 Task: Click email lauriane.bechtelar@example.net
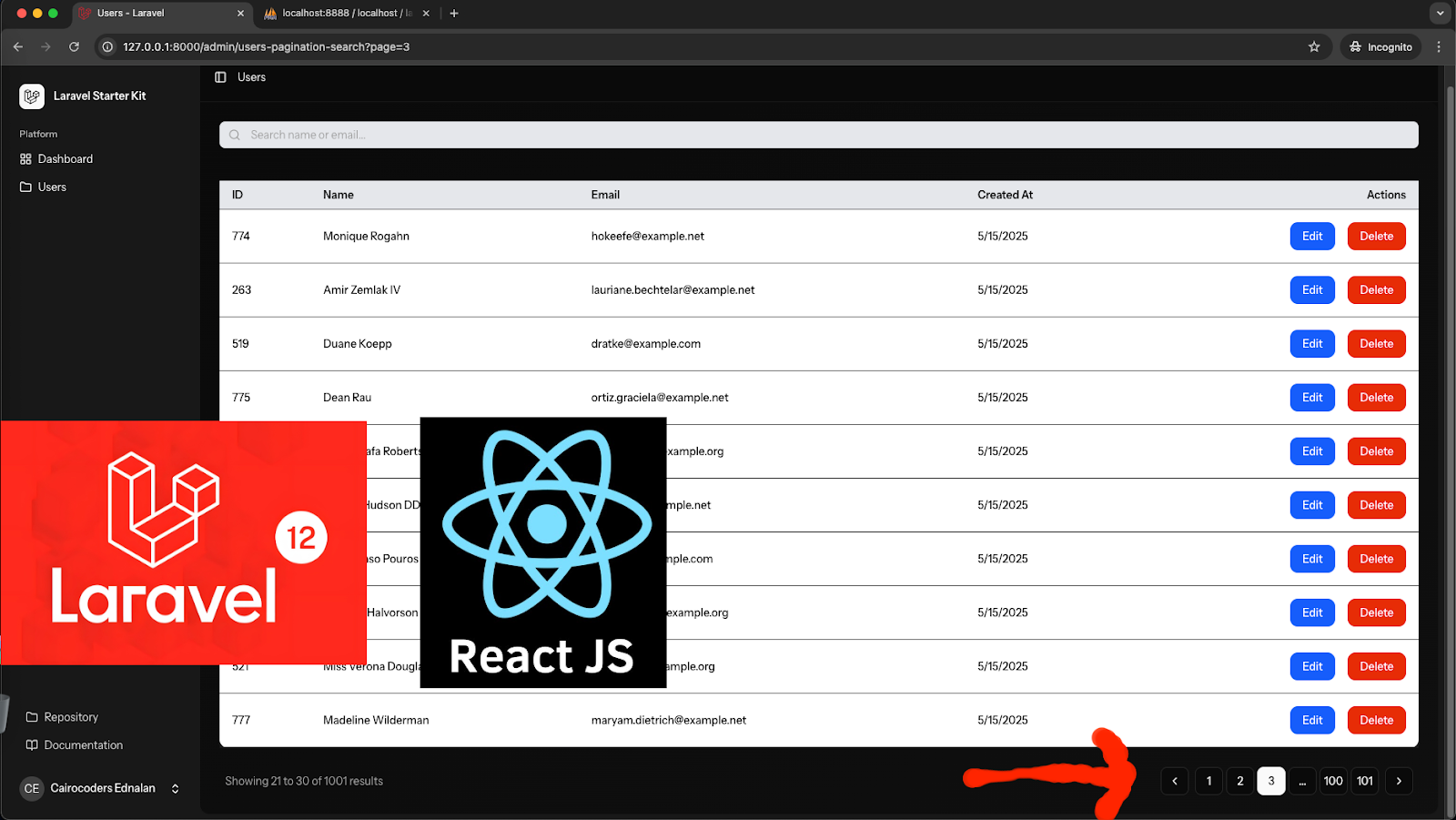tap(672, 290)
